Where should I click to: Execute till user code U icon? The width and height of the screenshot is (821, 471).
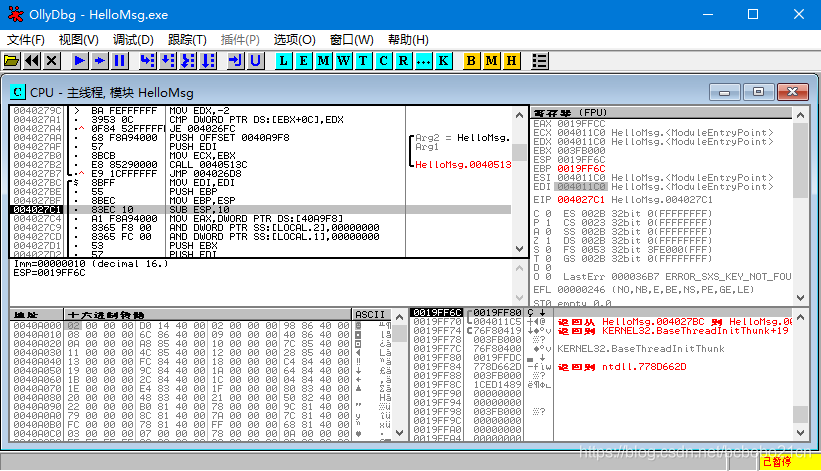pos(256,61)
